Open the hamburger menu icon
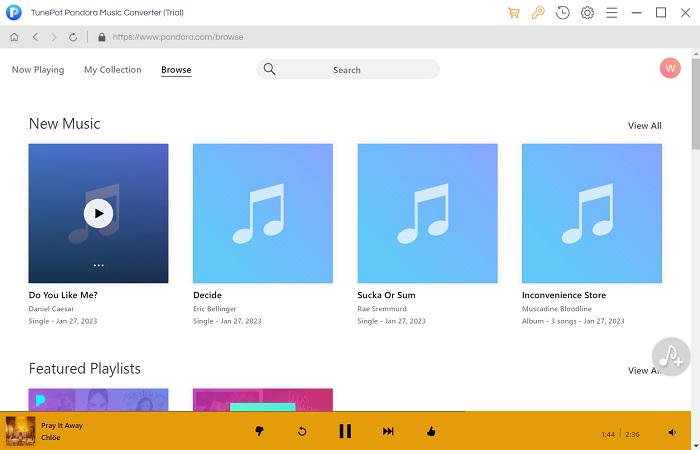This screenshot has width=700, height=450. [x=611, y=13]
